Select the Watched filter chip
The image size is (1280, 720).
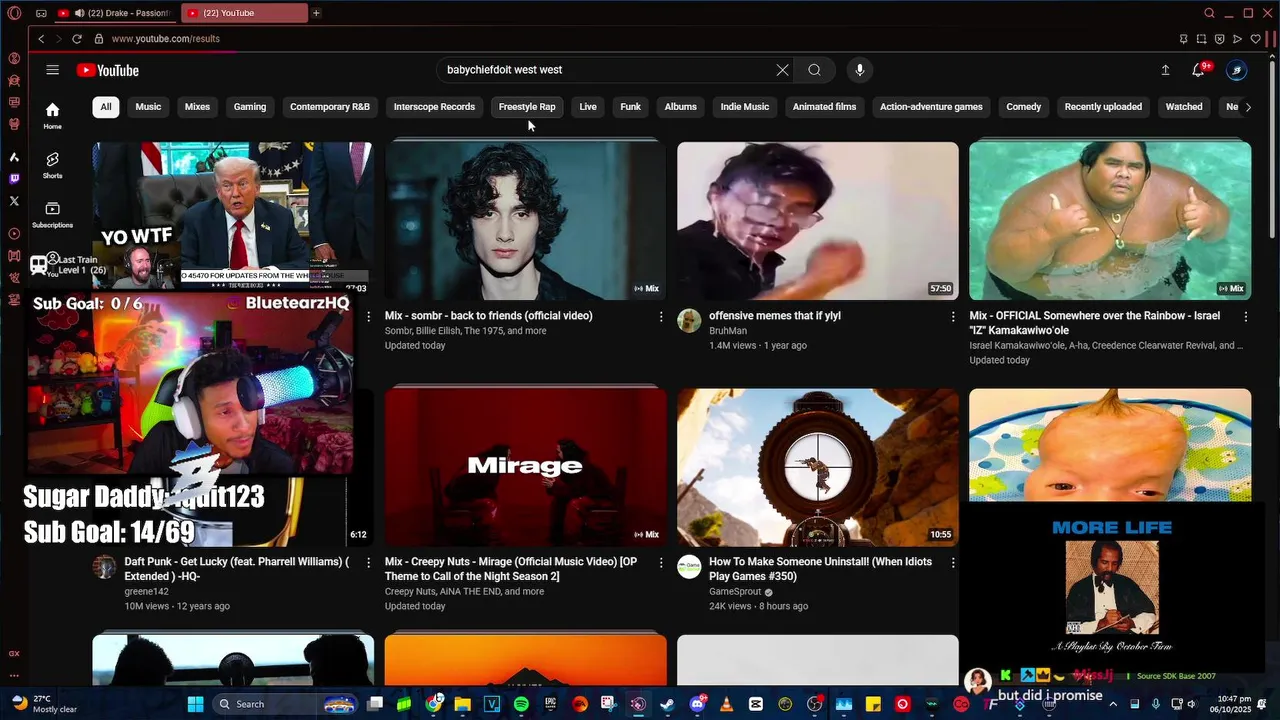pyautogui.click(x=1184, y=107)
